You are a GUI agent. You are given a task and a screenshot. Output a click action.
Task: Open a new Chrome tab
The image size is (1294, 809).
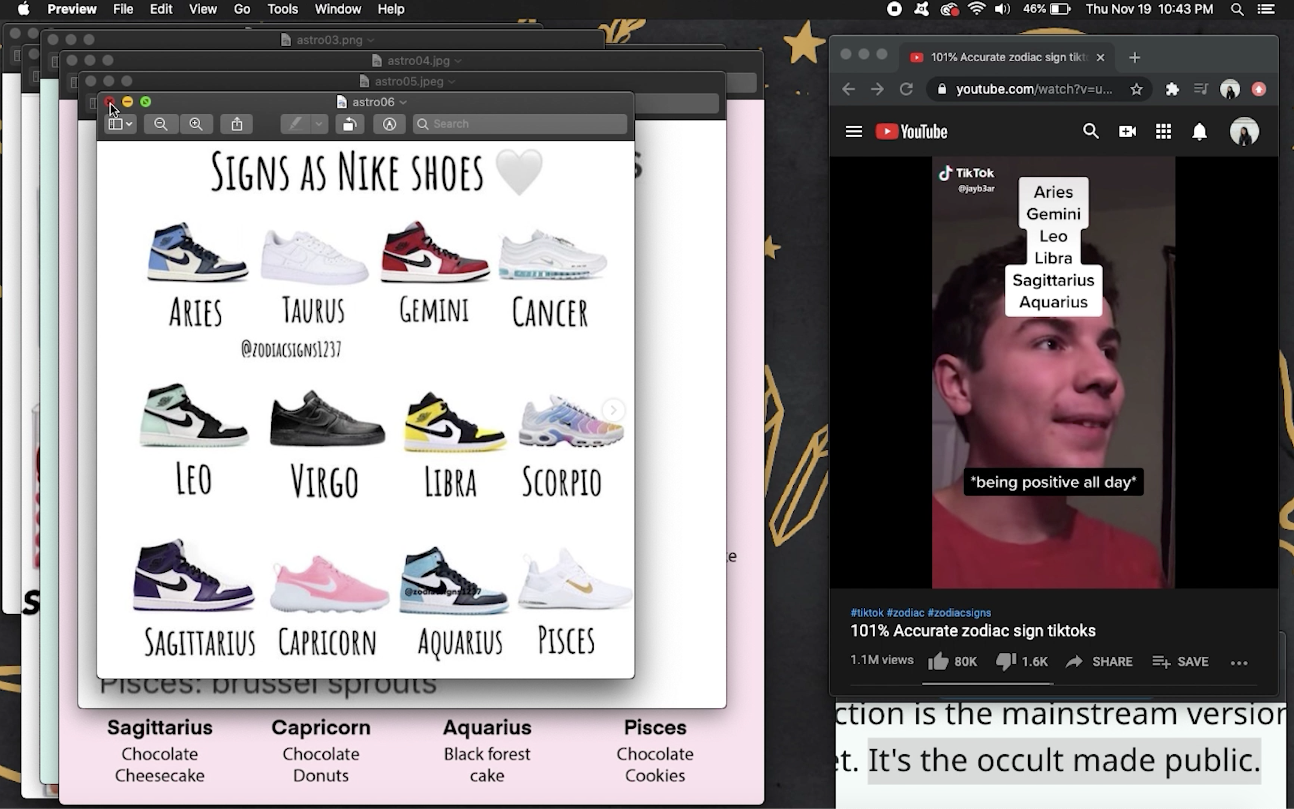click(x=1134, y=58)
